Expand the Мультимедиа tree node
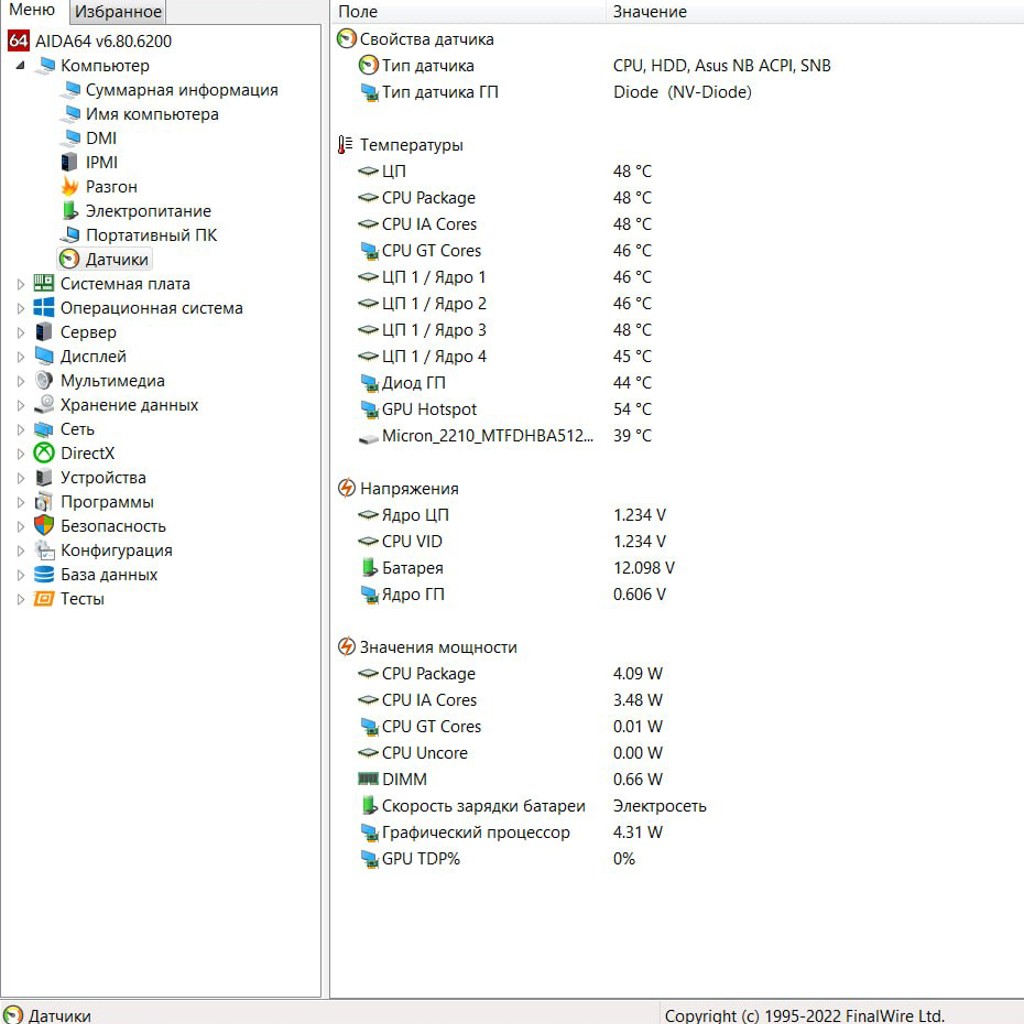Image resolution: width=1024 pixels, height=1024 pixels. [20, 381]
